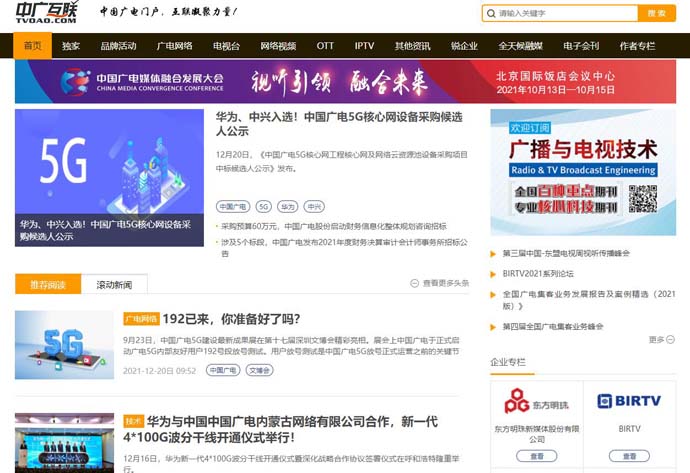The height and width of the screenshot is (473, 690).
Task: Open the 192已来，你准备好了吗? article
Action: coord(231,319)
